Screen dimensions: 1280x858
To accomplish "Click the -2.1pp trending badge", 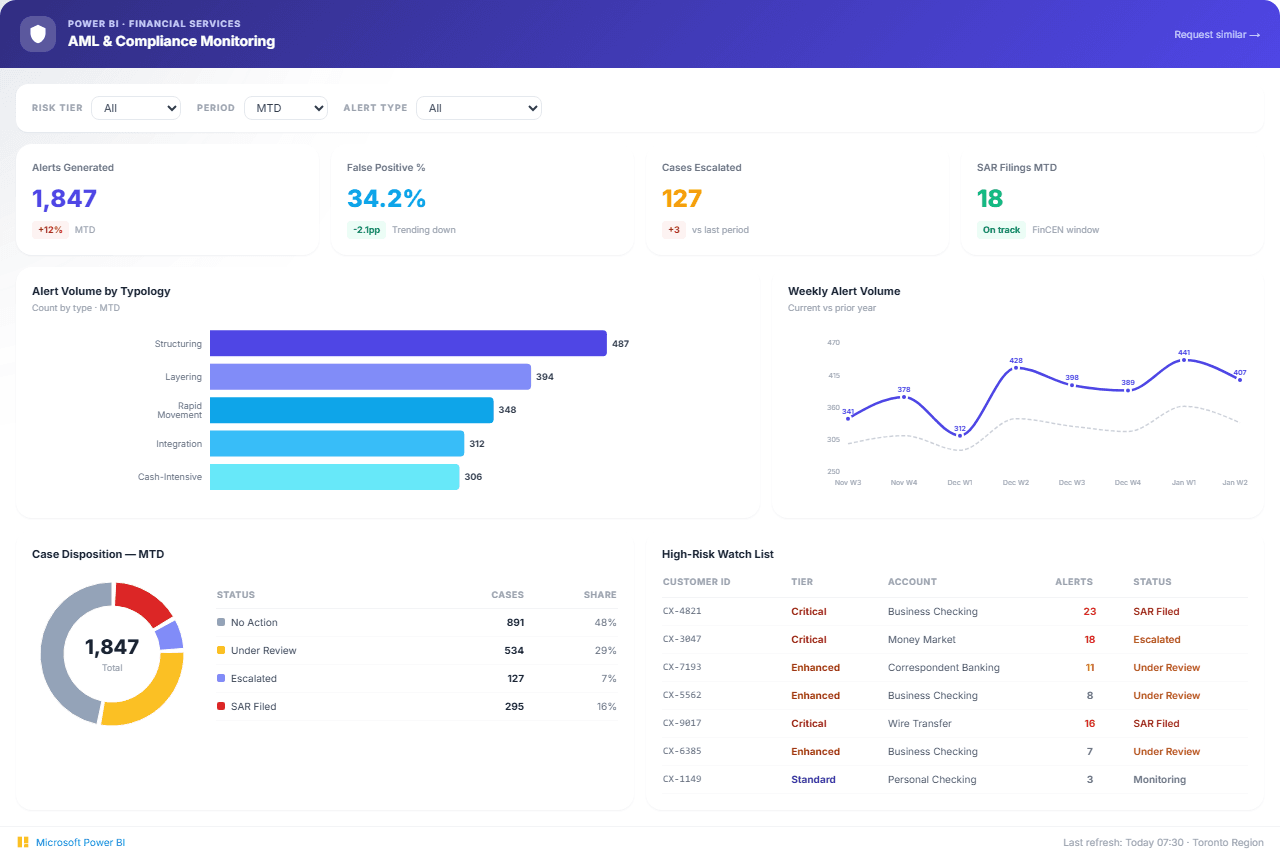I will coord(366,230).
